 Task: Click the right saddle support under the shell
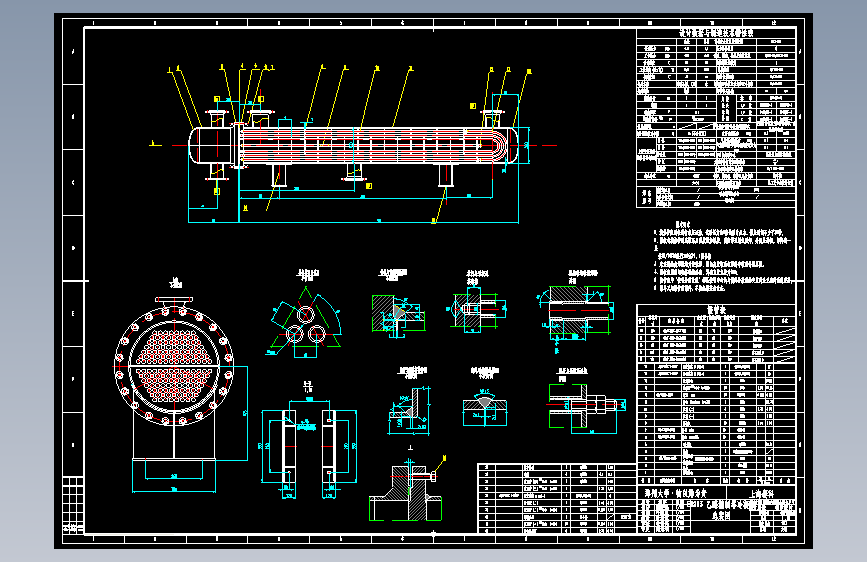[x=446, y=175]
